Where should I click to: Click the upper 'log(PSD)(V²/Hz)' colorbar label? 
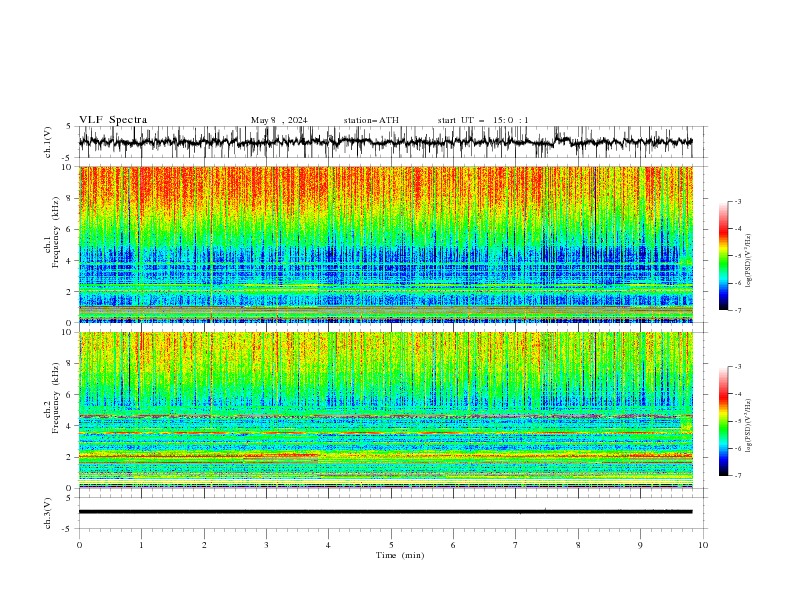[749, 261]
